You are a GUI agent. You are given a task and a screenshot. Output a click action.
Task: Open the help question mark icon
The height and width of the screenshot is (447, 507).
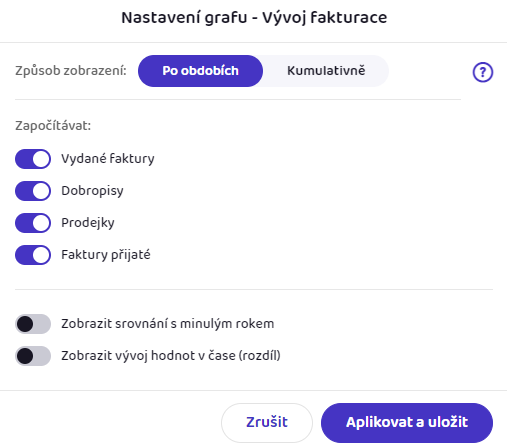pyautogui.click(x=482, y=72)
